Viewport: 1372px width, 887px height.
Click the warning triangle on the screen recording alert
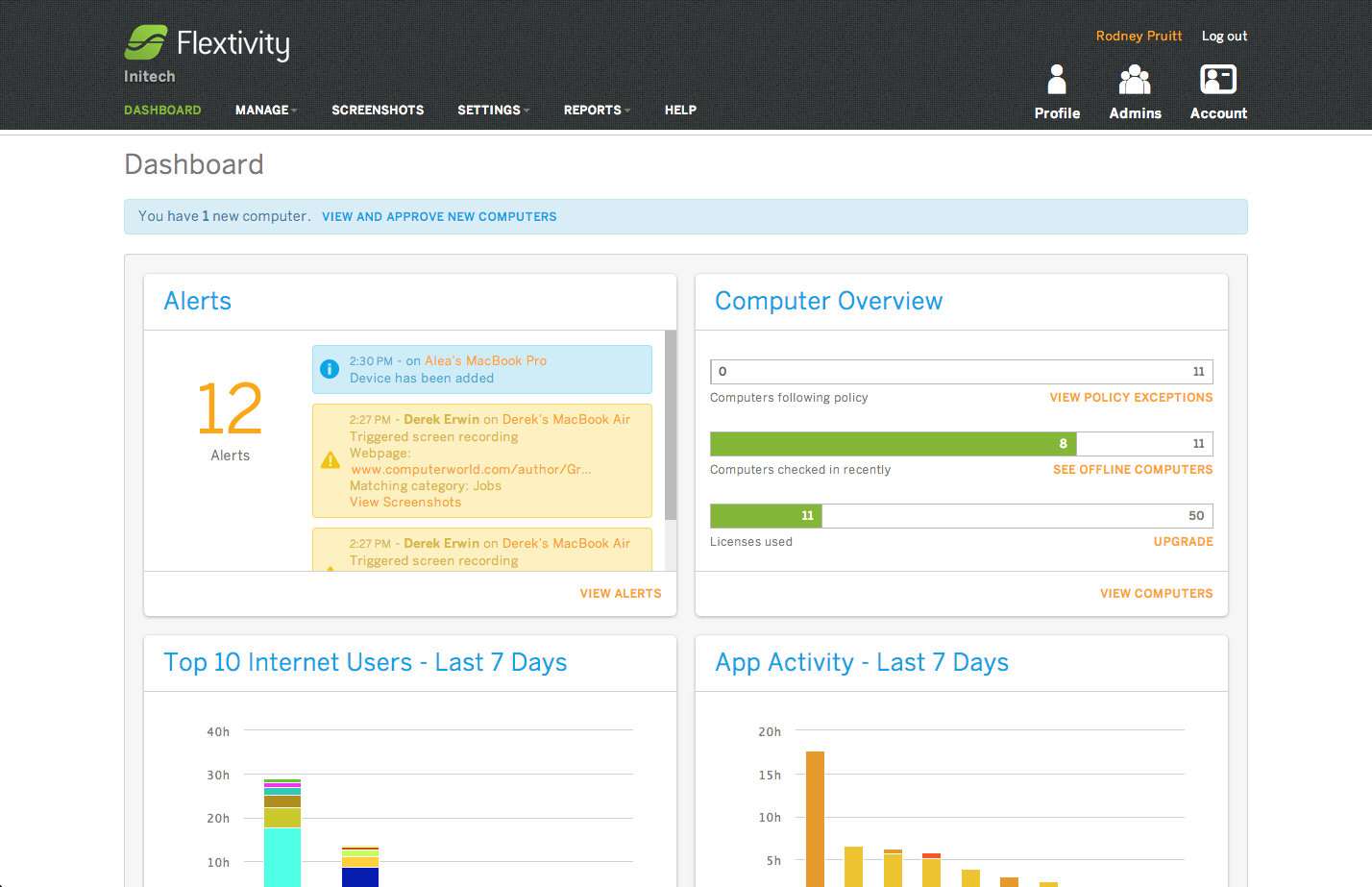coord(330,460)
